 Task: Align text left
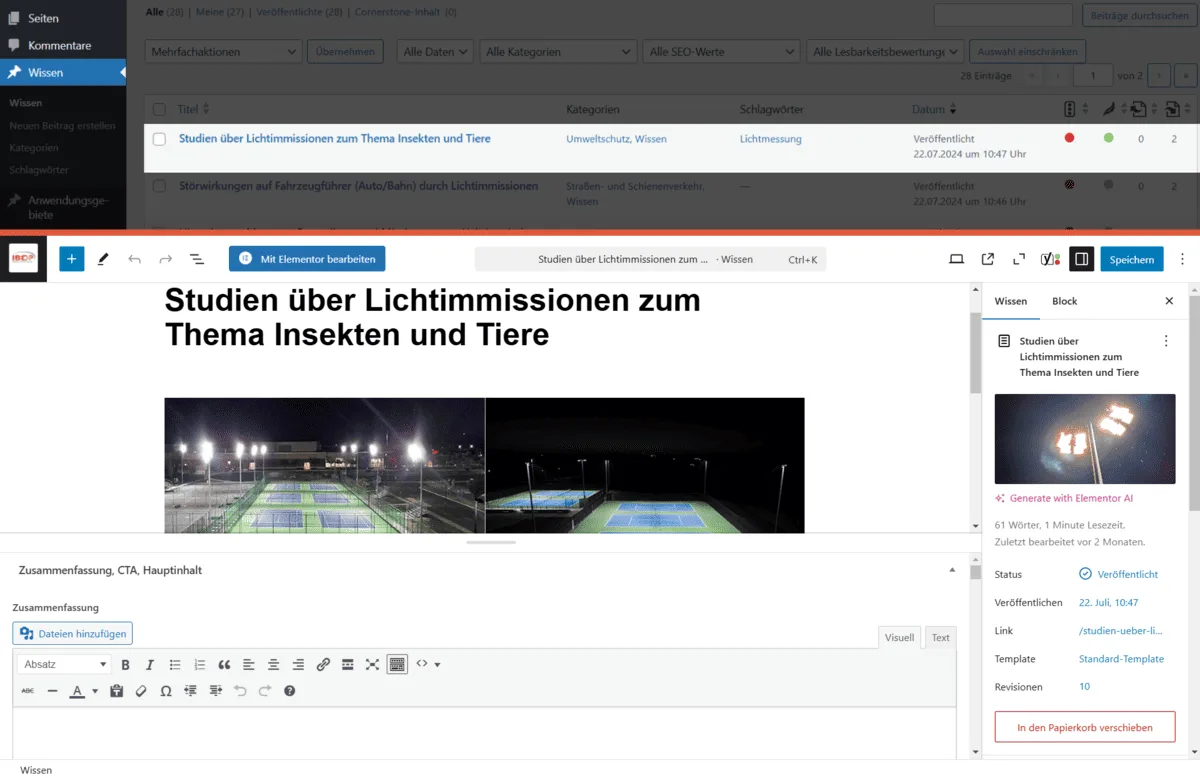249,664
